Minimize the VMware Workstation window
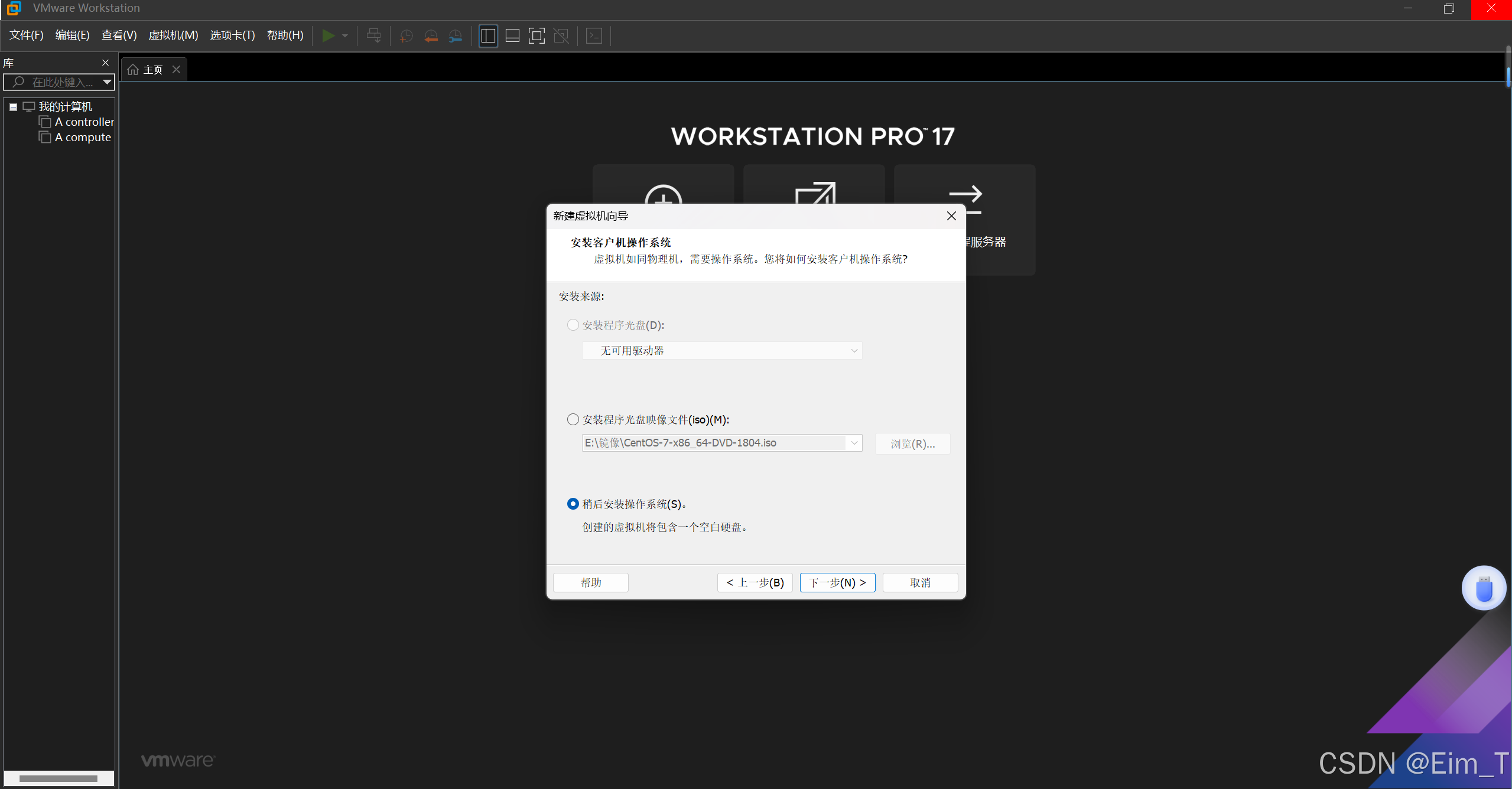This screenshot has height=789, width=1512. pos(1408,9)
